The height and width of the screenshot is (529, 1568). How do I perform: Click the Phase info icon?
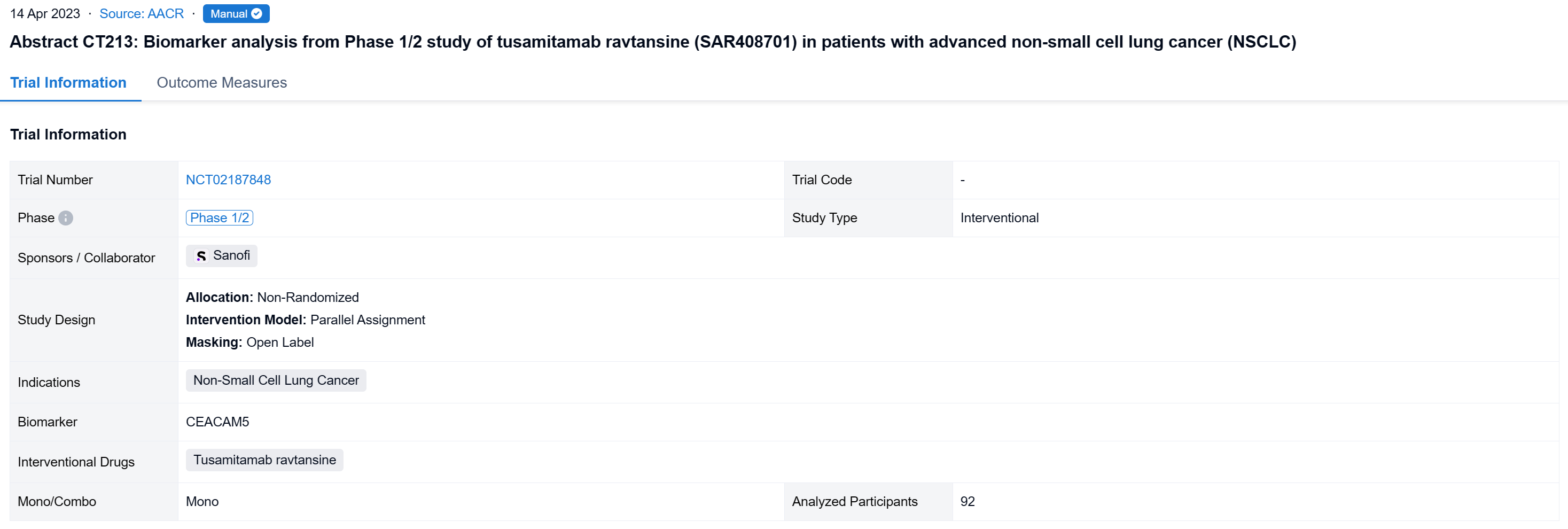point(66,218)
